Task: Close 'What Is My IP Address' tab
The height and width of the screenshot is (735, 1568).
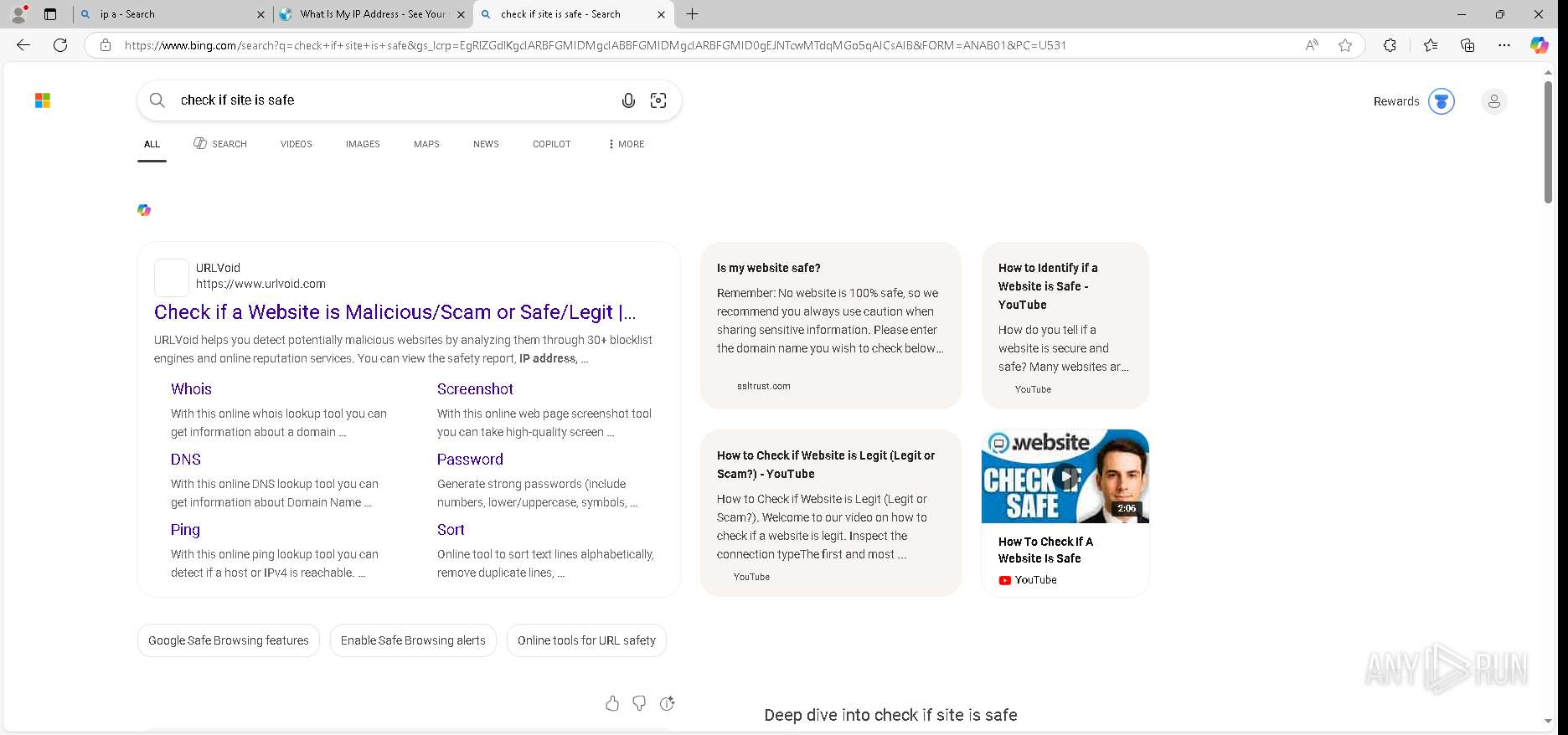Action: click(461, 14)
